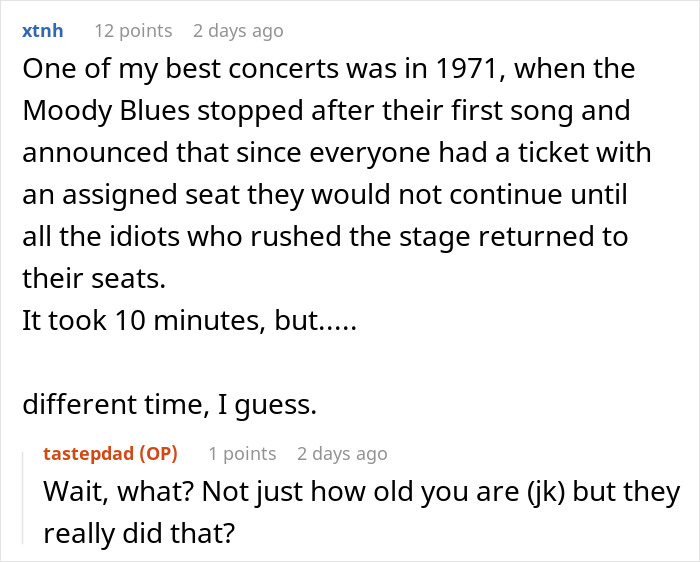Click the (OP) tag beside tastepdad
700x562 pixels.
[158, 453]
